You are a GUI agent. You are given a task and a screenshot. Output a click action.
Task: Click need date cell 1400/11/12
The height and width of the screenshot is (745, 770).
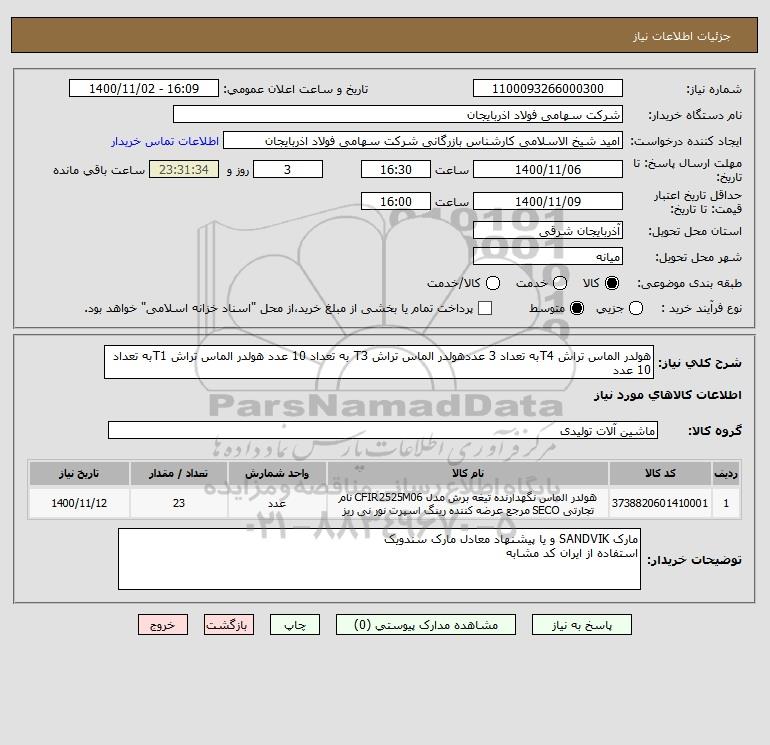(79, 503)
